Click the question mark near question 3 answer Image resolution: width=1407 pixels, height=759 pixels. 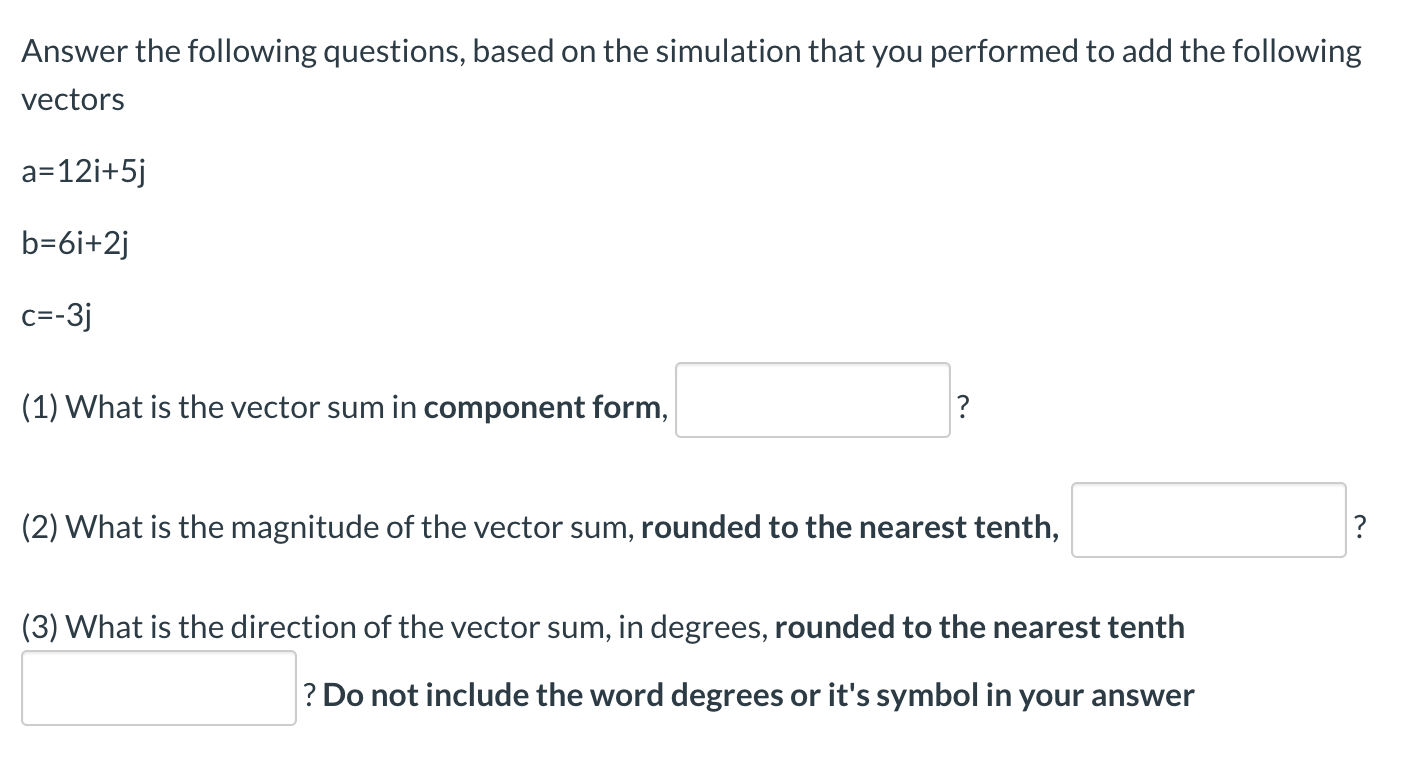pyautogui.click(x=310, y=694)
